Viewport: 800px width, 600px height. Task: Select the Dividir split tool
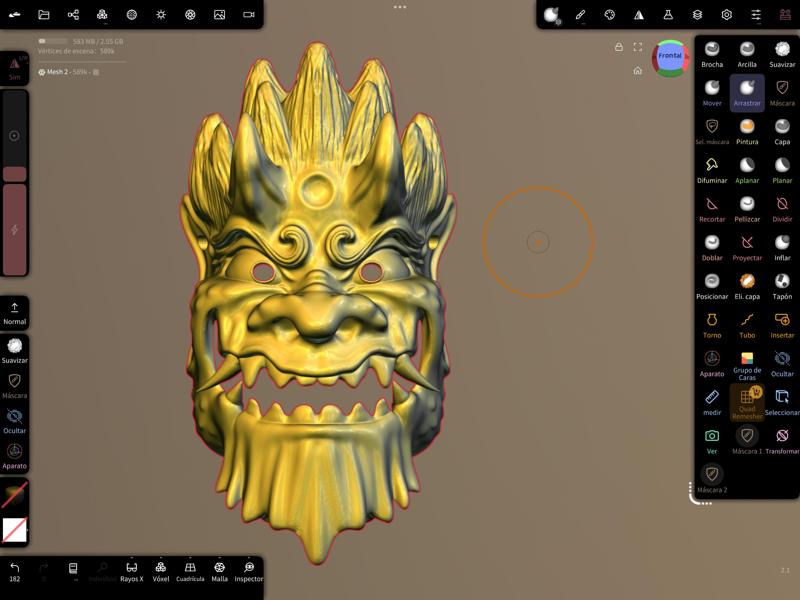point(782,210)
